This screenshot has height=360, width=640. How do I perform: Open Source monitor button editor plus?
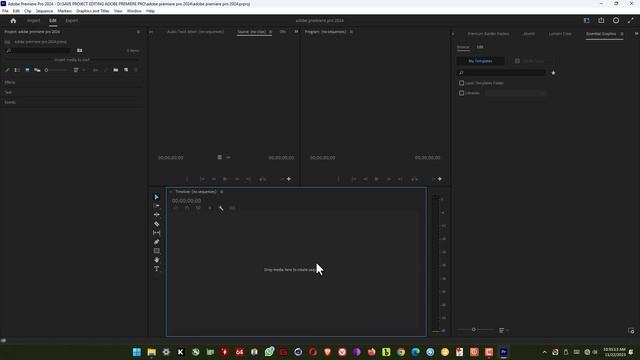click(289, 179)
